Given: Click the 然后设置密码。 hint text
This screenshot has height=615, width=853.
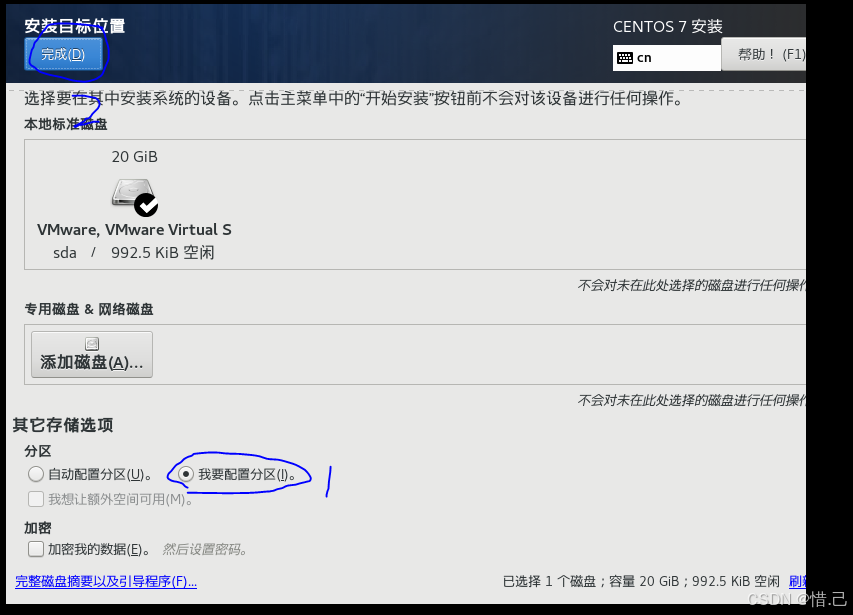Looking at the screenshot, I should (x=205, y=550).
